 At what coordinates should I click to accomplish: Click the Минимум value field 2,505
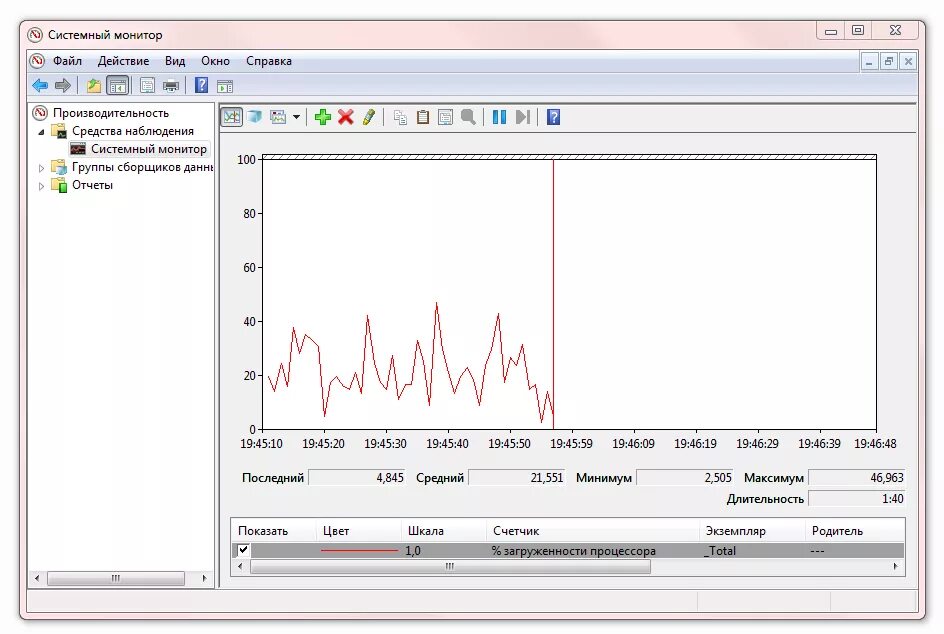click(x=685, y=477)
